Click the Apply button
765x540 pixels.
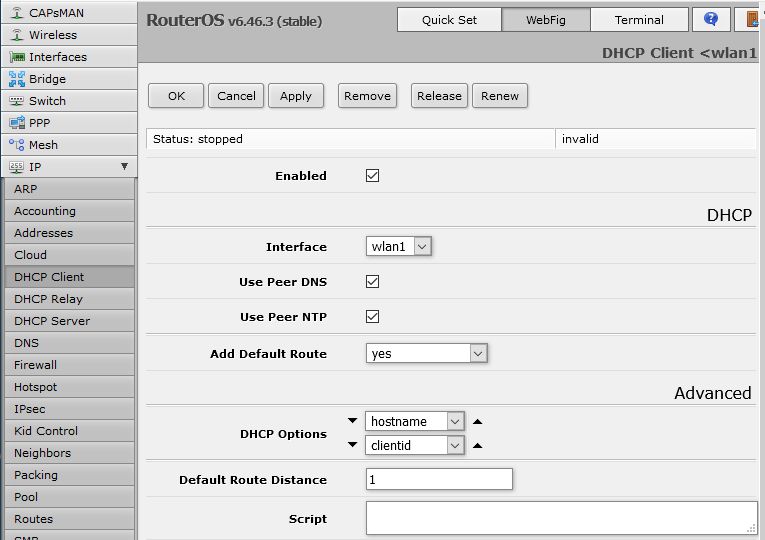click(296, 96)
